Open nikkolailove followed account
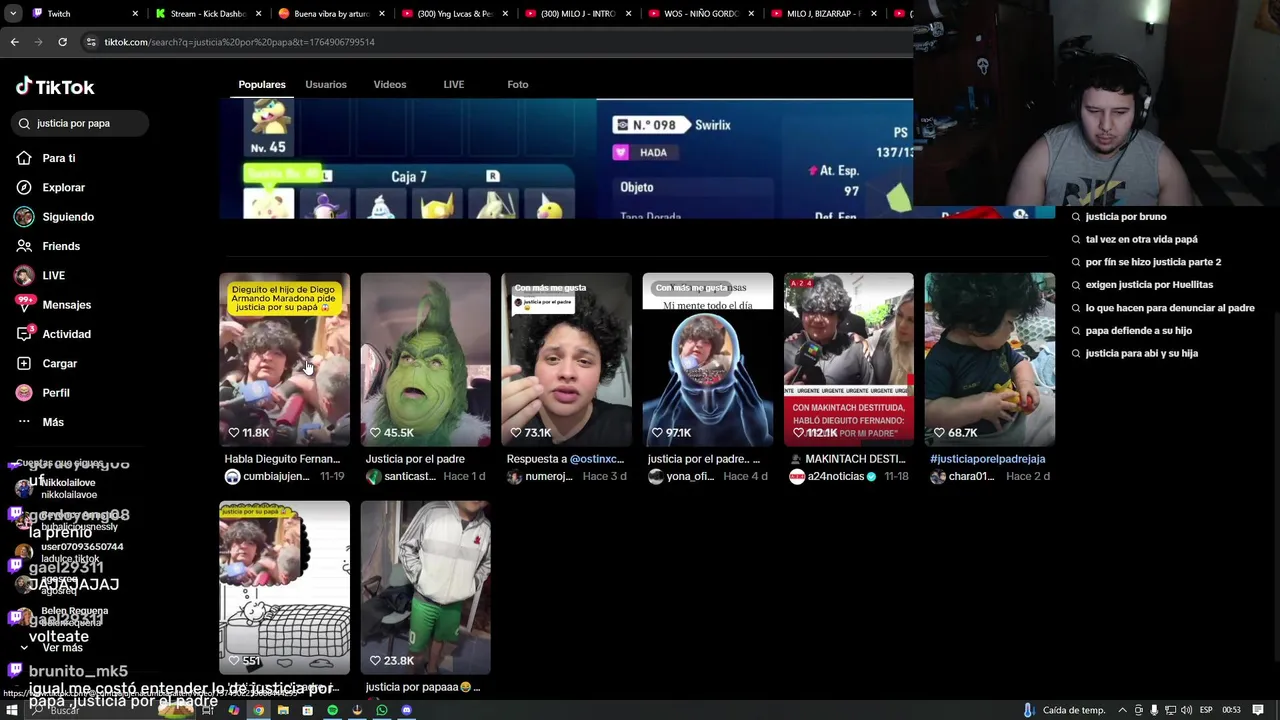 point(58,488)
